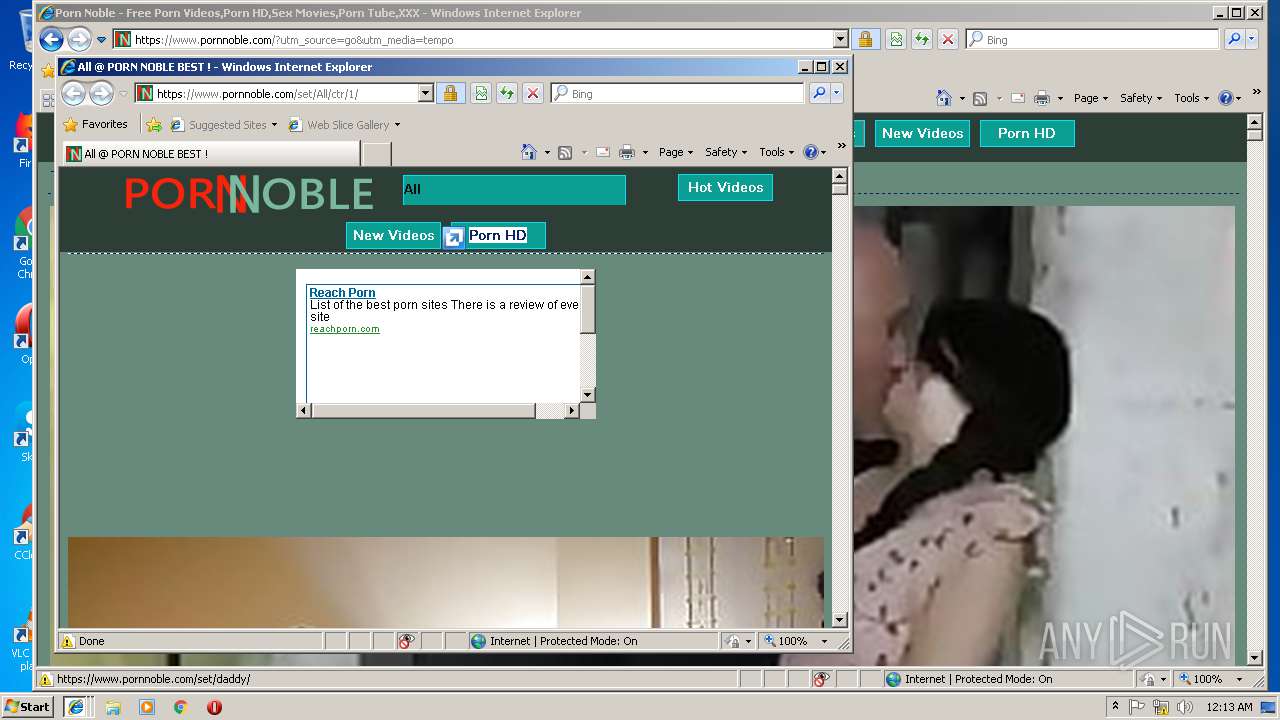Expand the rear window address bar dropdown

tap(840, 39)
